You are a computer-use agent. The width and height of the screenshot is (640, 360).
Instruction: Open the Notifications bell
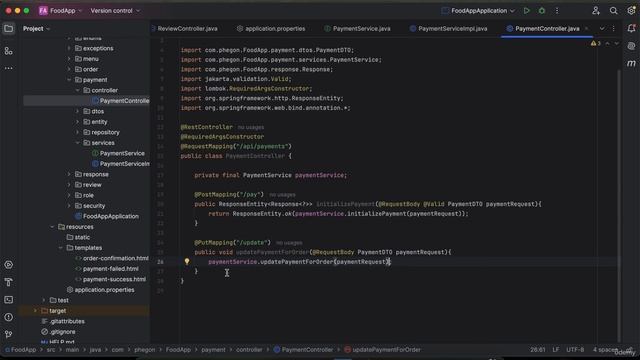click(x=631, y=28)
